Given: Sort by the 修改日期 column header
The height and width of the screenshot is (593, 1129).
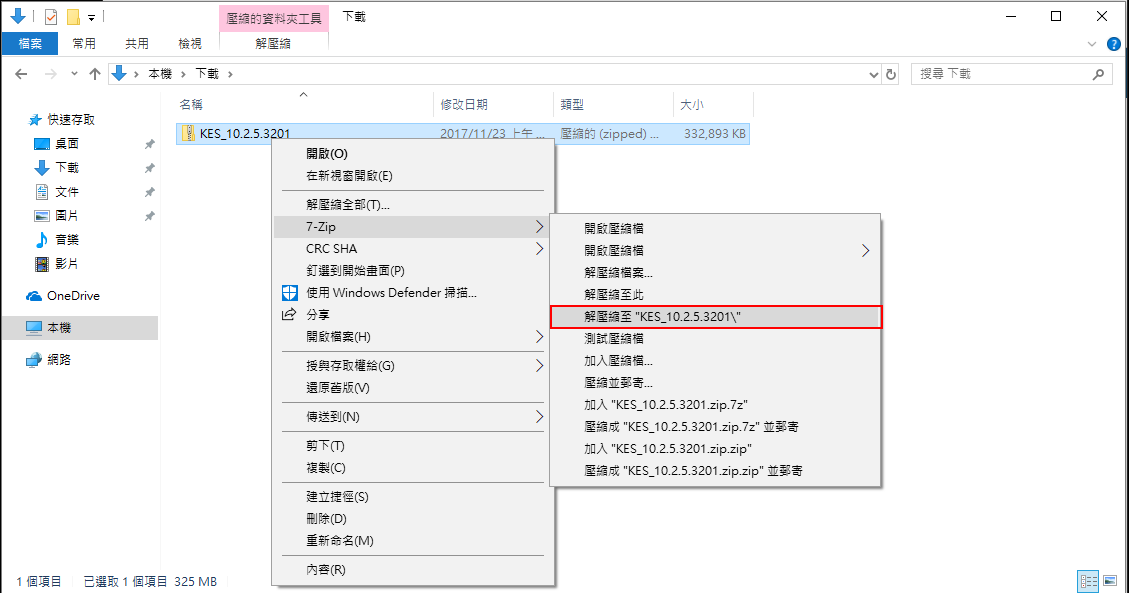Looking at the screenshot, I should click(x=465, y=104).
